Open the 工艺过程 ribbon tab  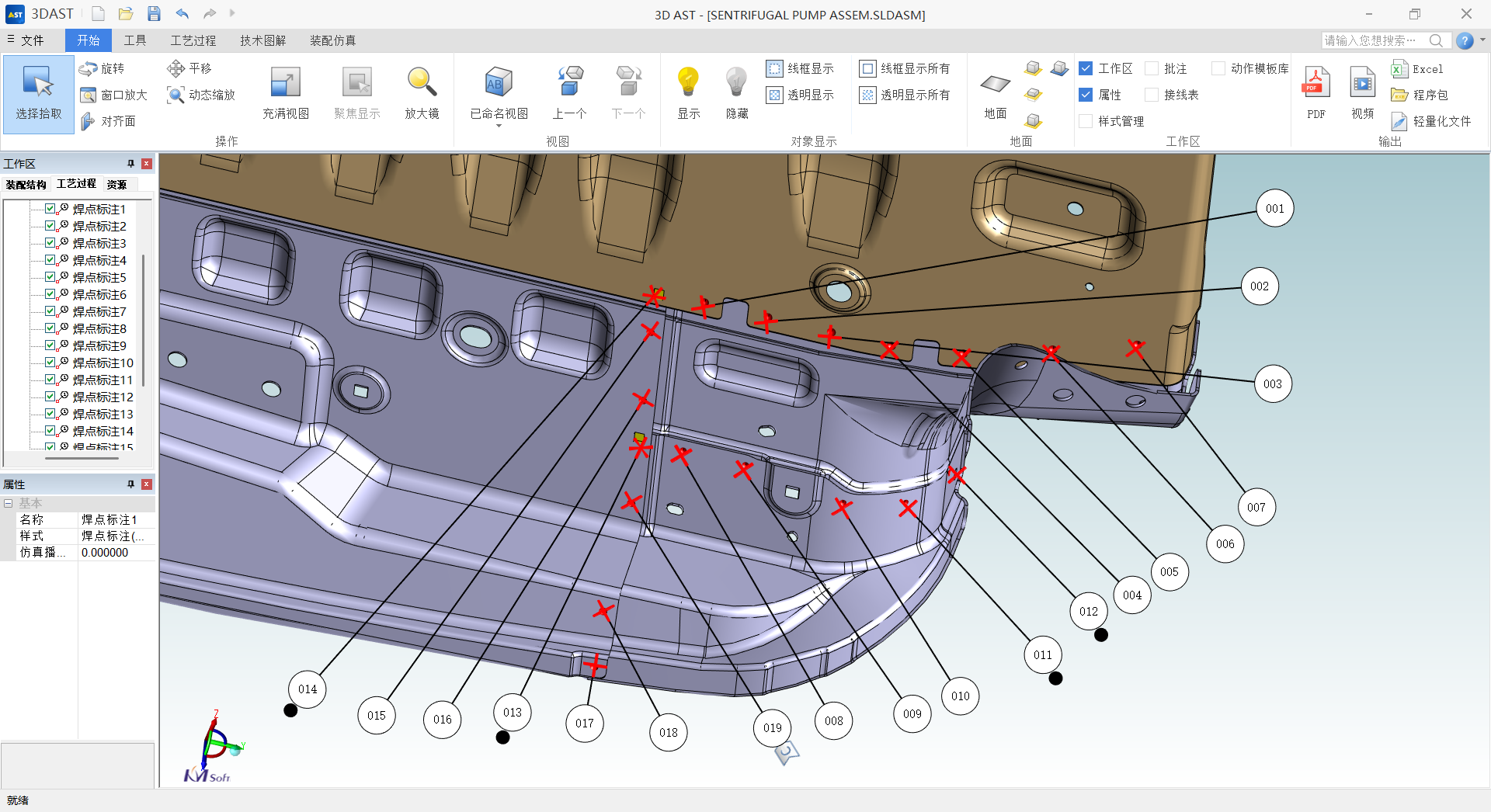pyautogui.click(x=193, y=40)
